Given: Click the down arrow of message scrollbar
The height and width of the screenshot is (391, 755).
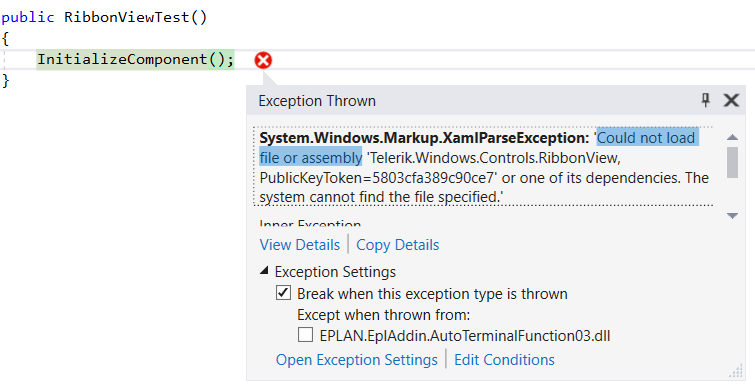Looking at the screenshot, I should coord(732,216).
